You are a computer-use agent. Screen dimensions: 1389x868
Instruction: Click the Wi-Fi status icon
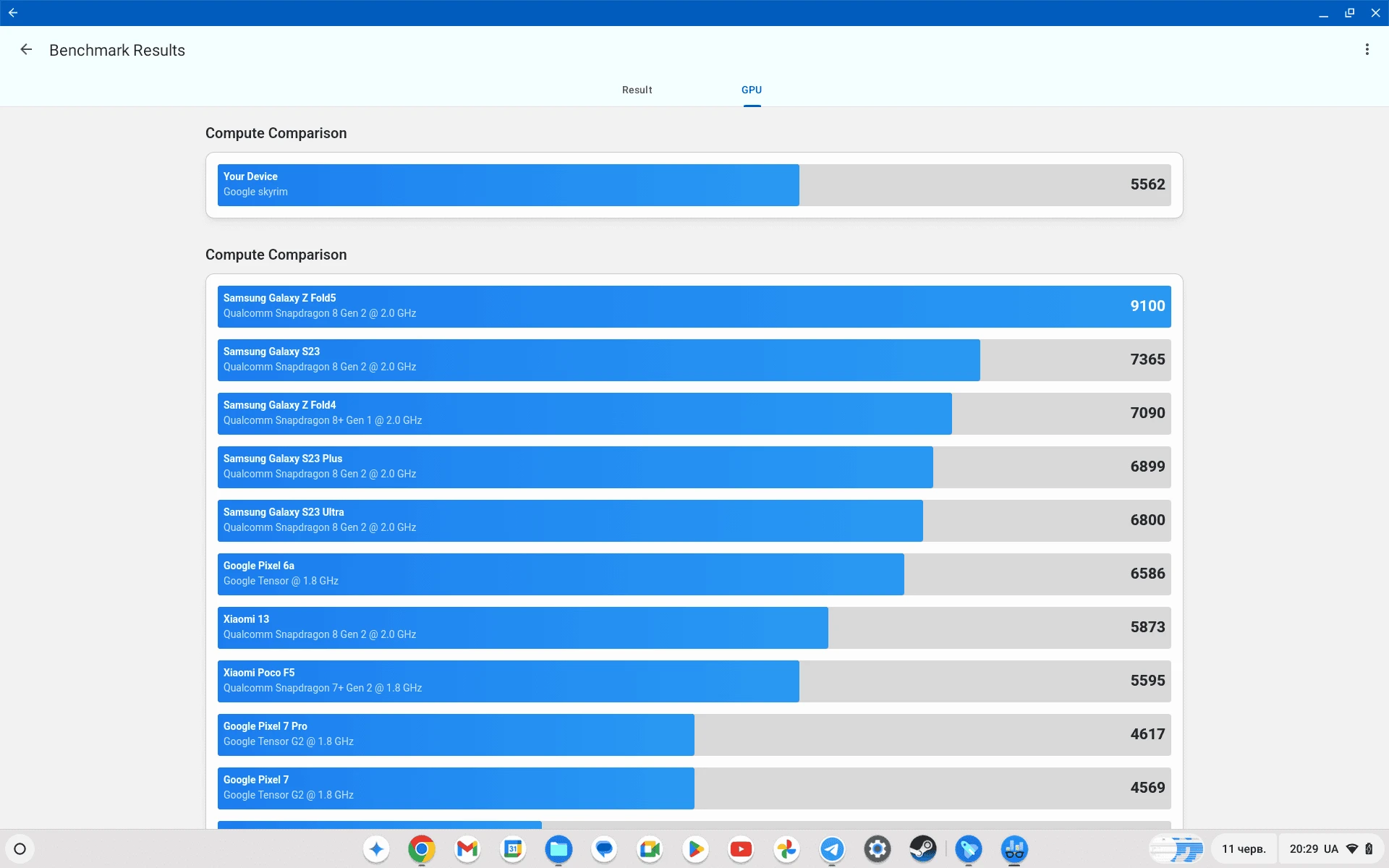(x=1352, y=849)
